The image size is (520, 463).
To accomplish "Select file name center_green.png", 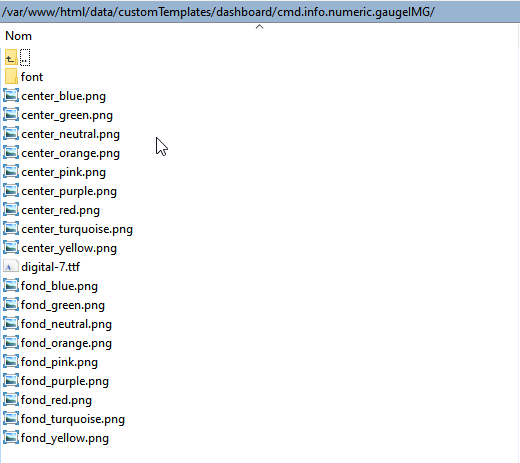I will (67, 115).
